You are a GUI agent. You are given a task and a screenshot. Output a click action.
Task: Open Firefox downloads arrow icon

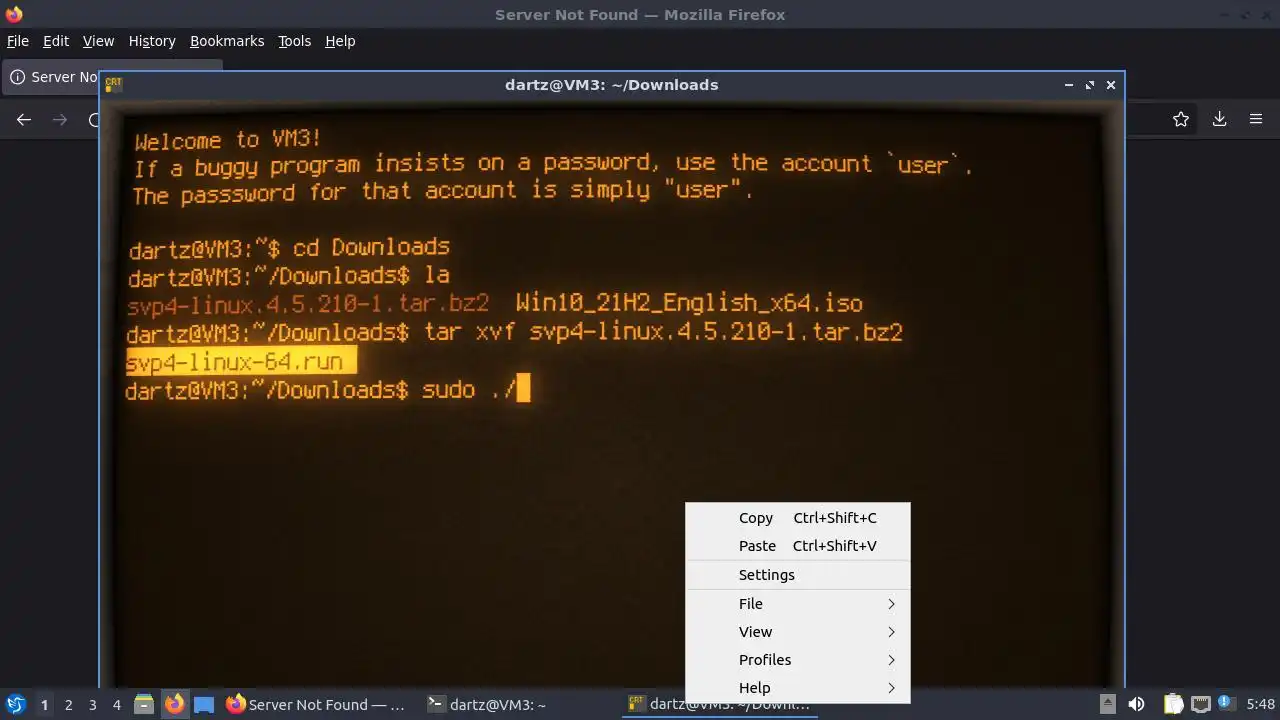[1219, 119]
